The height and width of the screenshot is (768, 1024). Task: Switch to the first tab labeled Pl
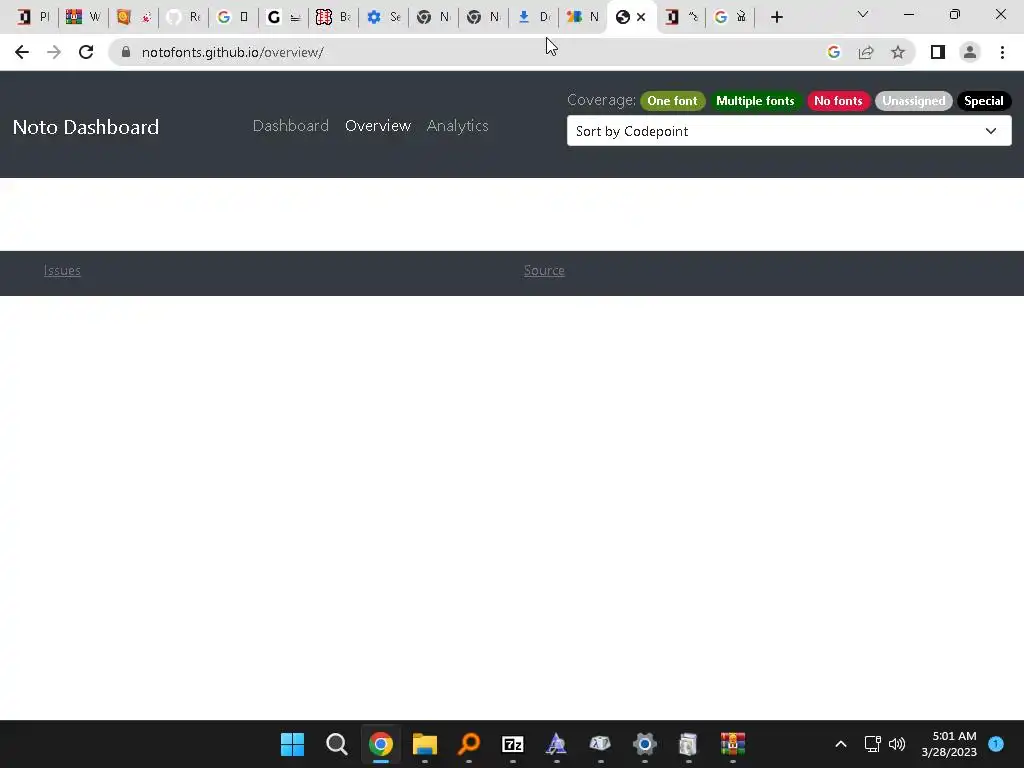pos(33,17)
